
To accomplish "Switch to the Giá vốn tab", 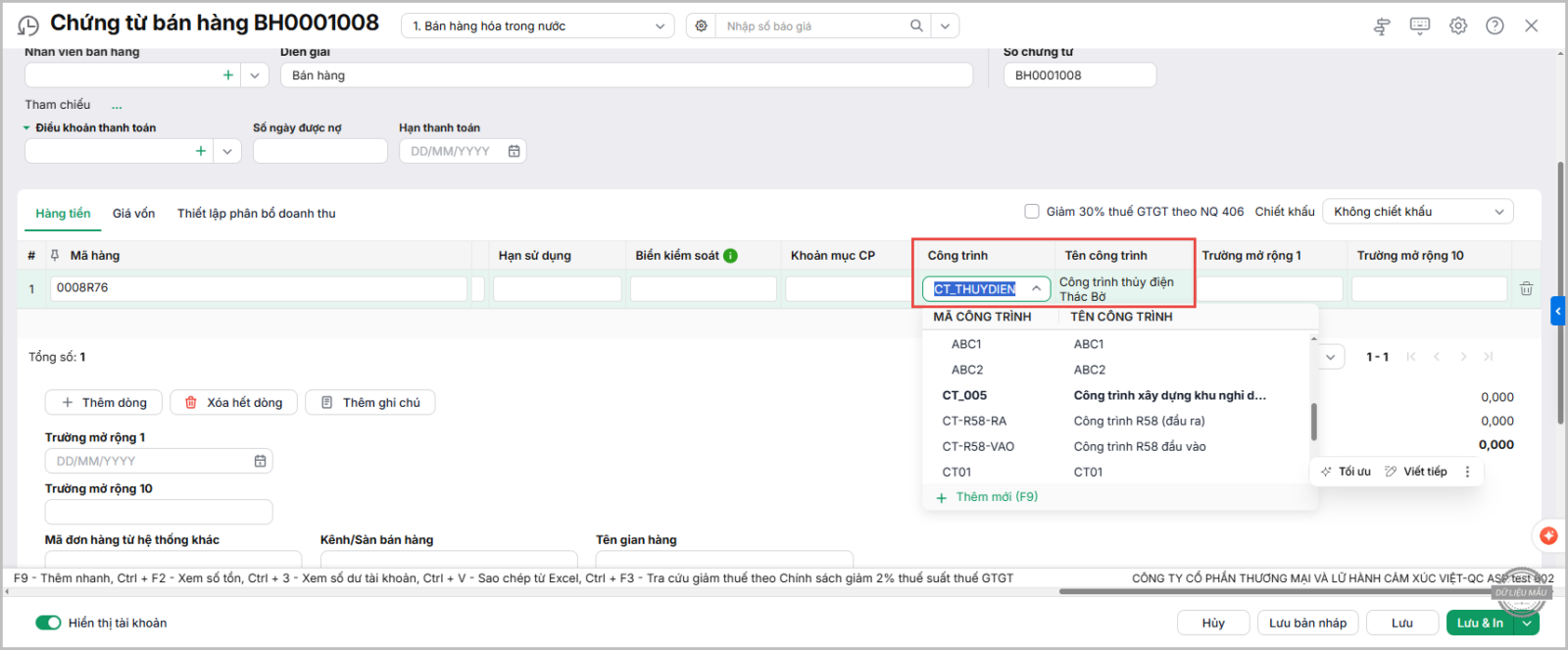I will pyautogui.click(x=133, y=213).
